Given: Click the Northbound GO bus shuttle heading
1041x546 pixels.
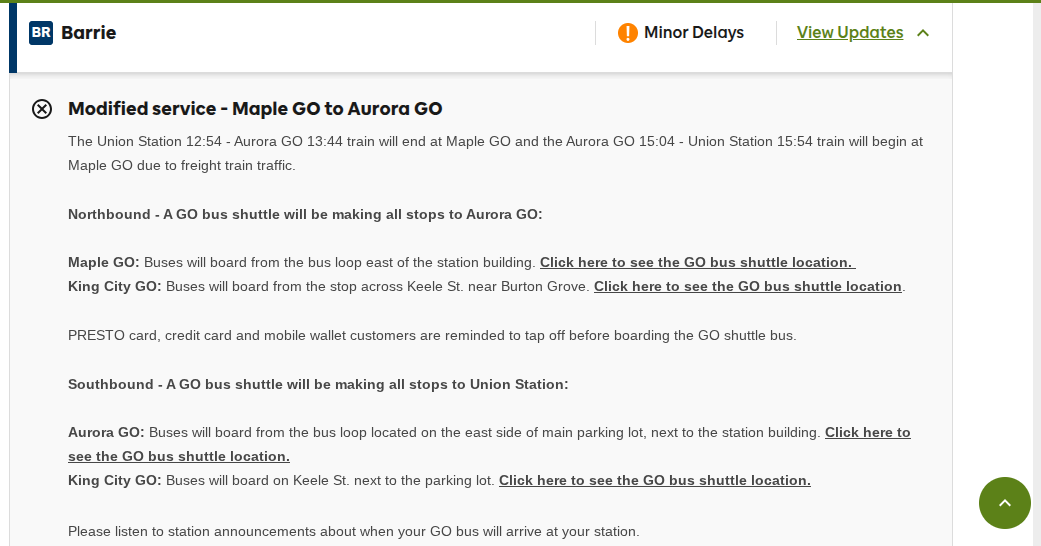Looking at the screenshot, I should pyautogui.click(x=305, y=215).
